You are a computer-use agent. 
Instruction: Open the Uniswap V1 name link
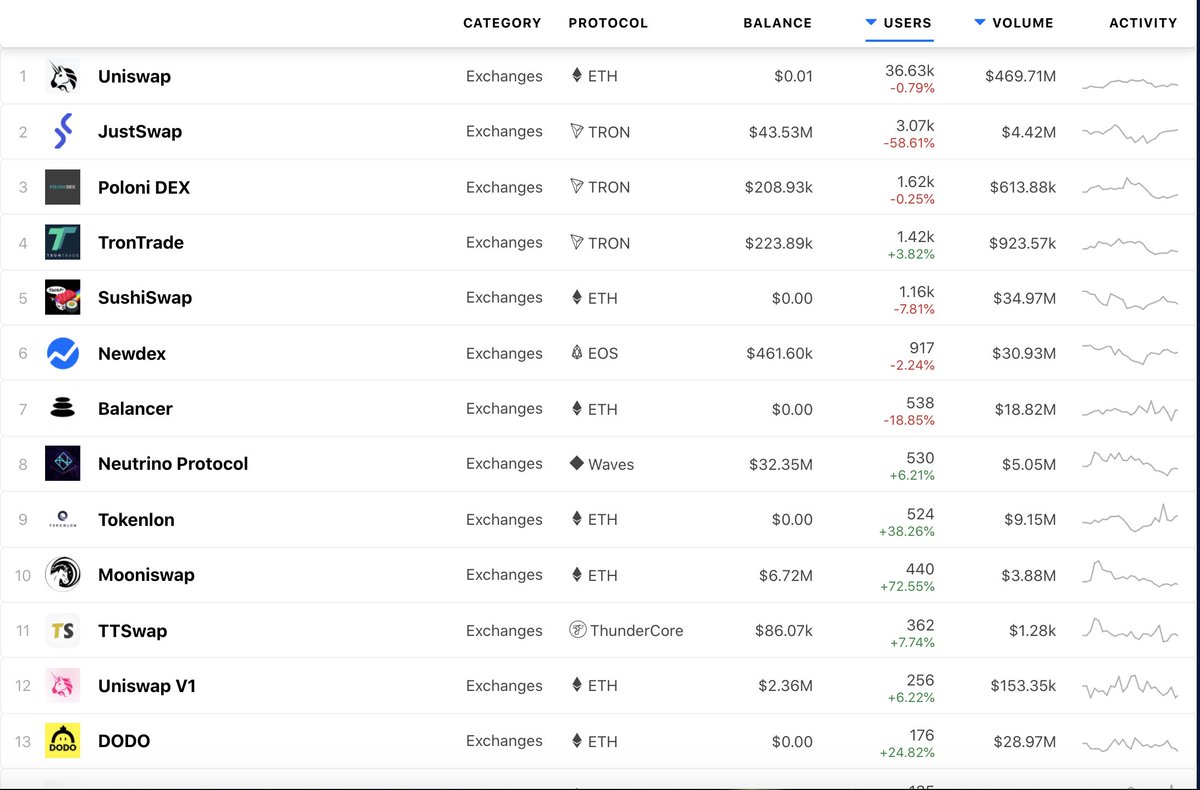[147, 685]
